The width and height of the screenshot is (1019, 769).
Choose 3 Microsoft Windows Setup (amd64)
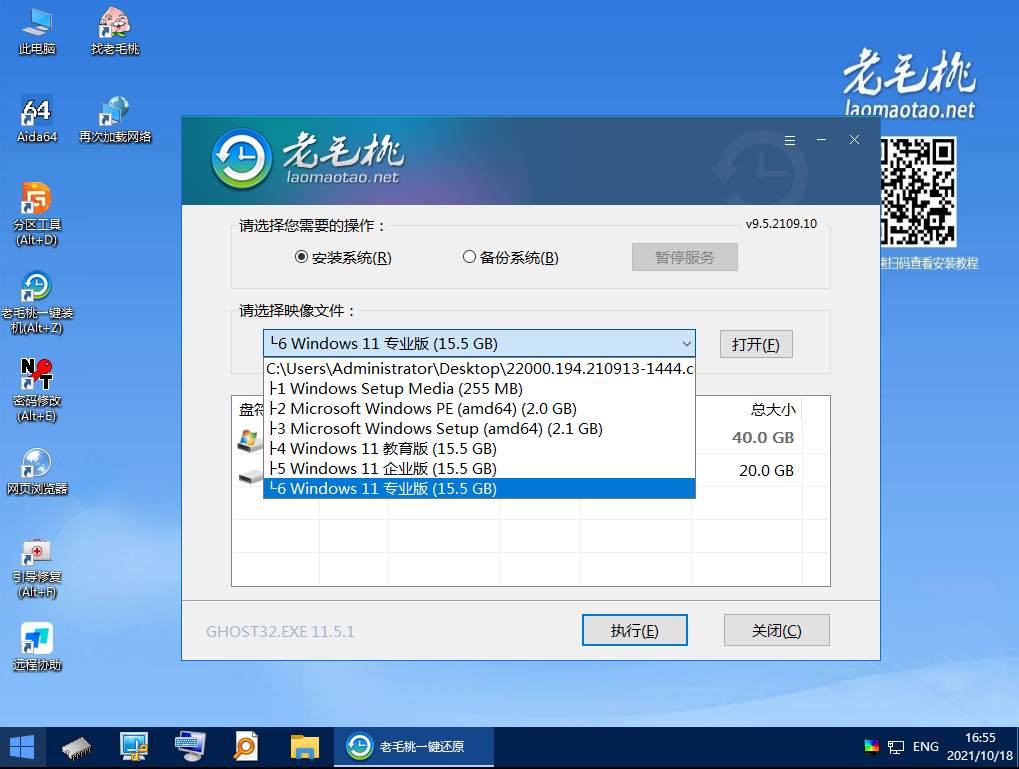[x=480, y=429]
